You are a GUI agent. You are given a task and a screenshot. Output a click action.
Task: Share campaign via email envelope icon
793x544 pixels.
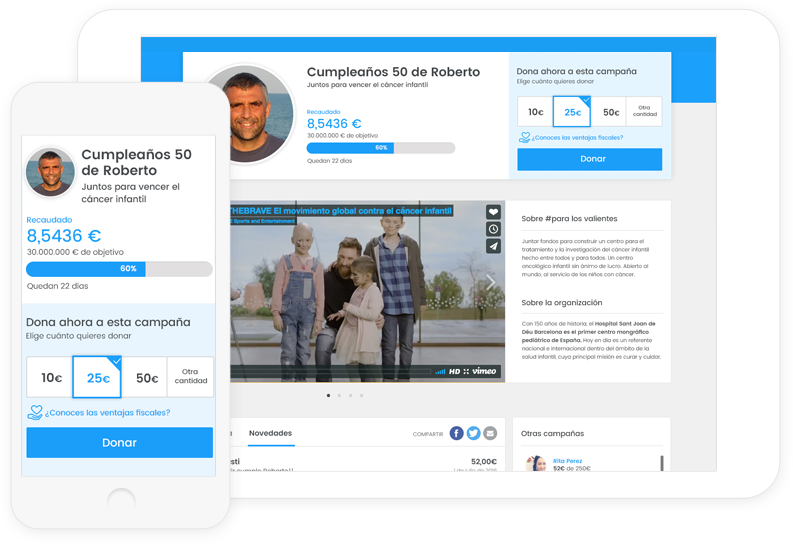[490, 433]
